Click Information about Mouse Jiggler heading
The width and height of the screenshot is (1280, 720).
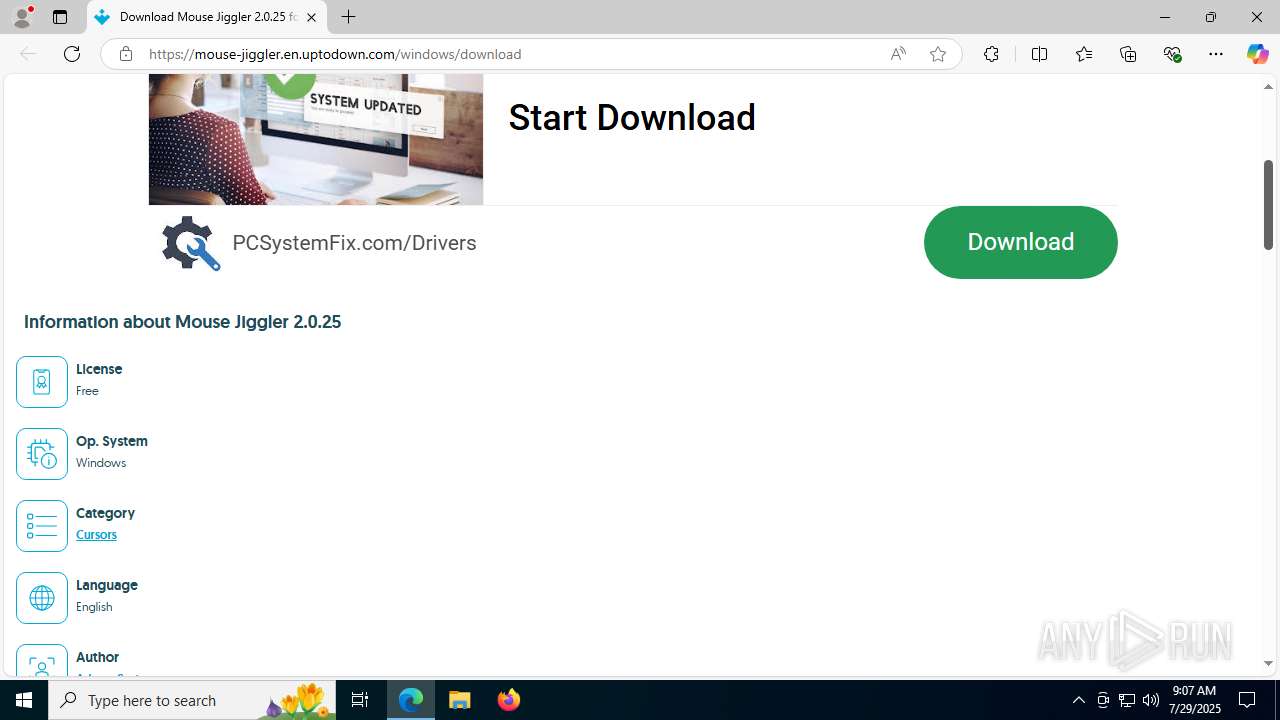pos(182,322)
